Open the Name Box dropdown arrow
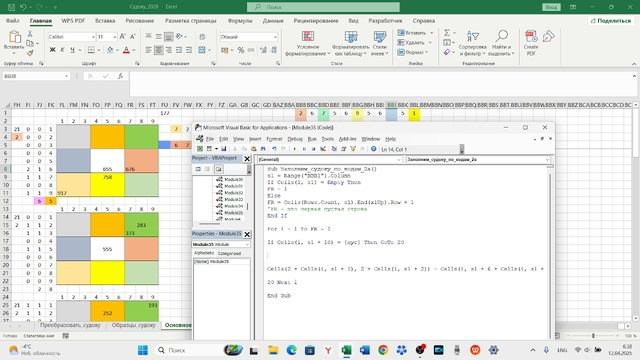This screenshot has width=640, height=360. [66, 76]
